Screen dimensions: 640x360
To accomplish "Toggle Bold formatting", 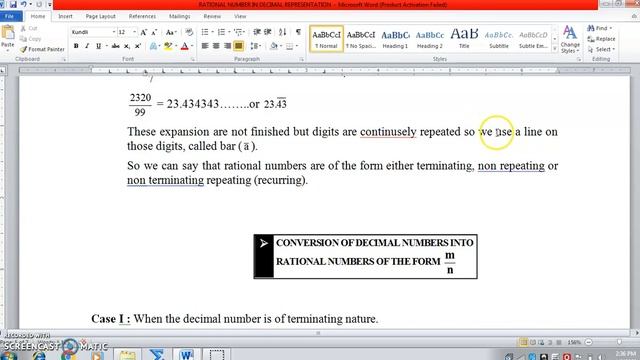I will [76, 46].
